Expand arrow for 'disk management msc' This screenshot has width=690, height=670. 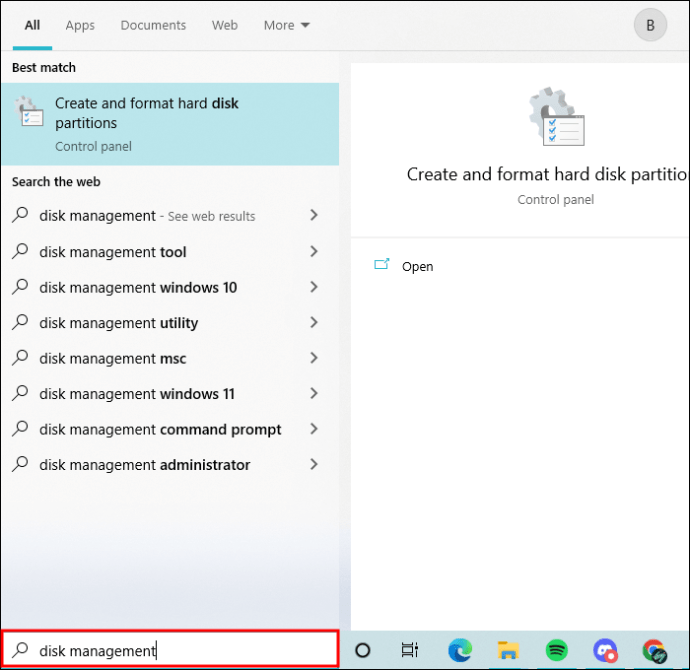tap(314, 358)
